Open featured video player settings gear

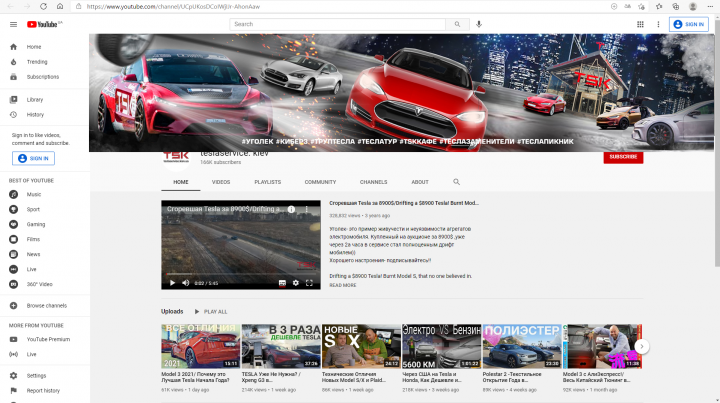(296, 283)
